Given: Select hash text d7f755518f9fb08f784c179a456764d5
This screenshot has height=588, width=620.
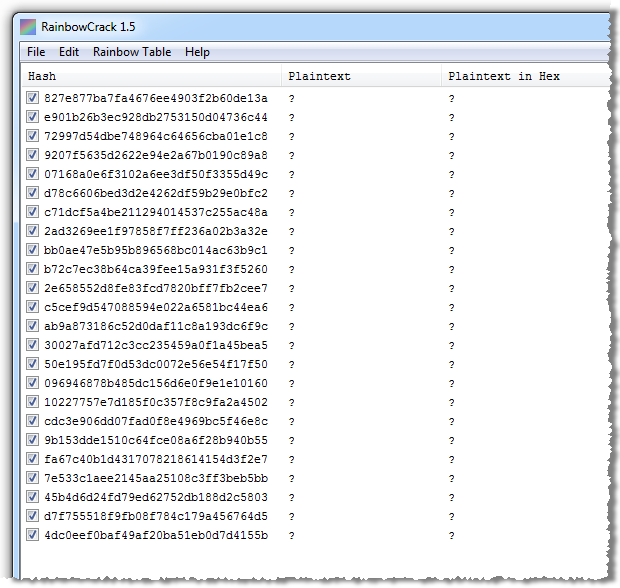Looking at the screenshot, I should click(156, 516).
